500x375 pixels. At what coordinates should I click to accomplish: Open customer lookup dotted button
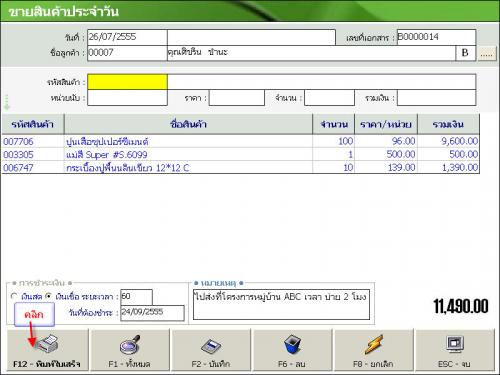[487, 54]
